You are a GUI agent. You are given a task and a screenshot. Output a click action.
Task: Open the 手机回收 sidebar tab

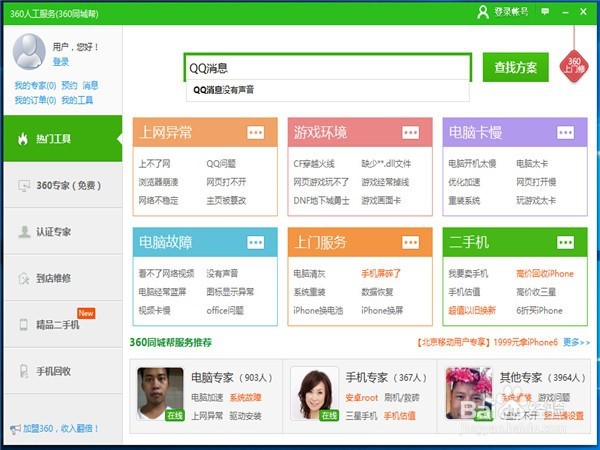point(63,371)
